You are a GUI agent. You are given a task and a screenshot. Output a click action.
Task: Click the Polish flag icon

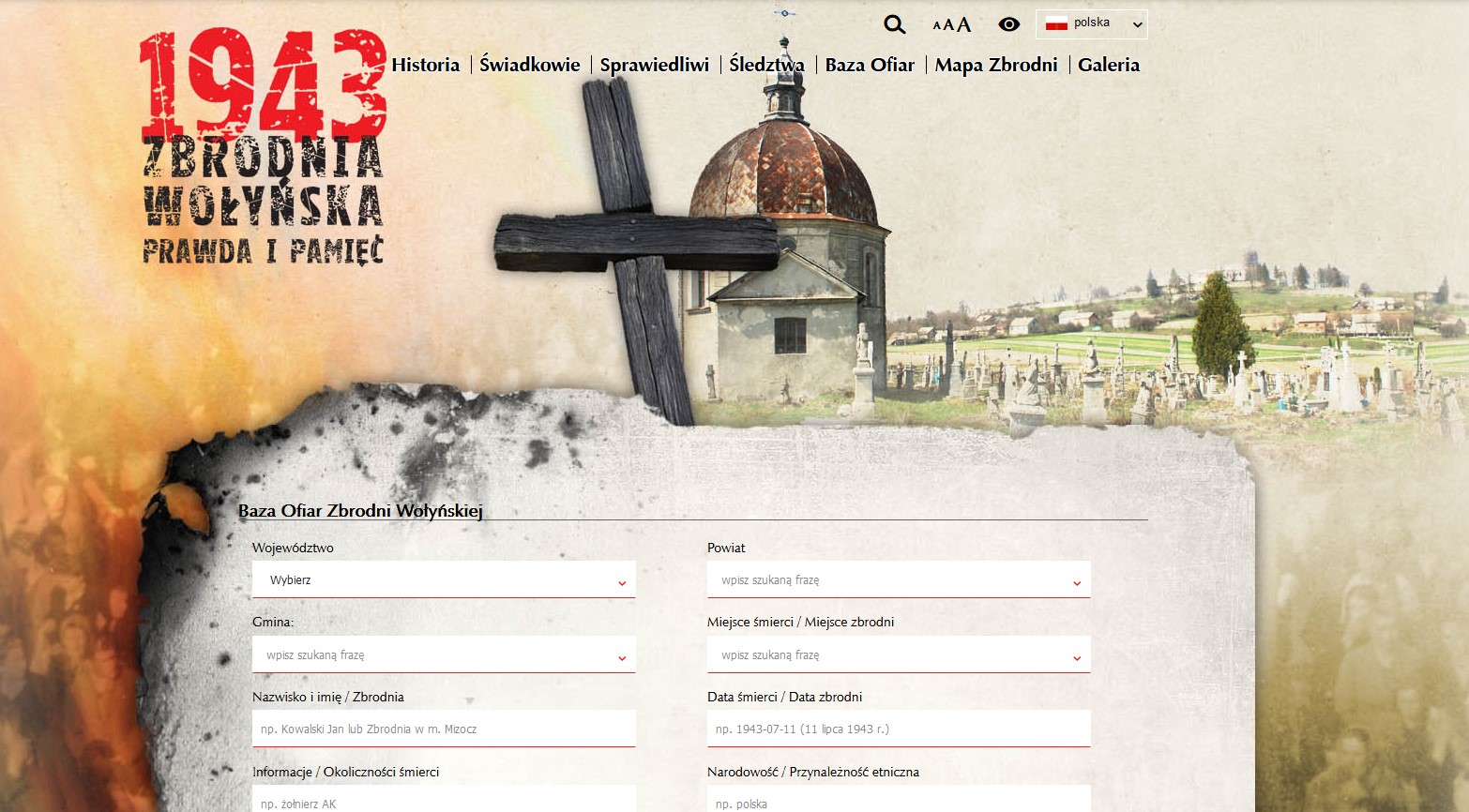click(1056, 23)
